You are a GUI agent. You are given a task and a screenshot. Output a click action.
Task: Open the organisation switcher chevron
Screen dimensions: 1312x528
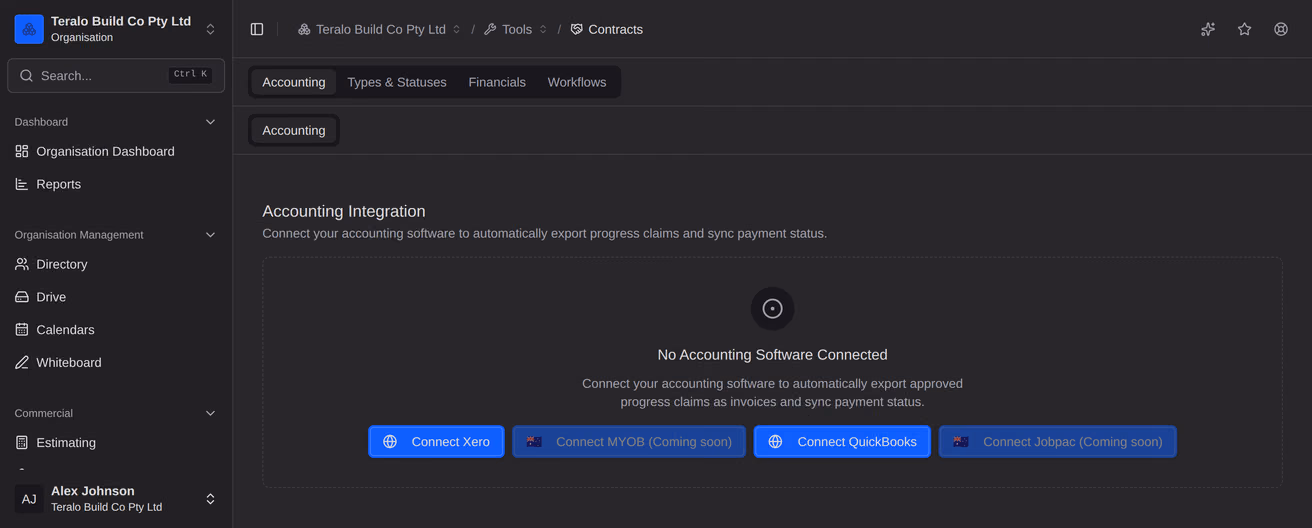[x=210, y=29]
